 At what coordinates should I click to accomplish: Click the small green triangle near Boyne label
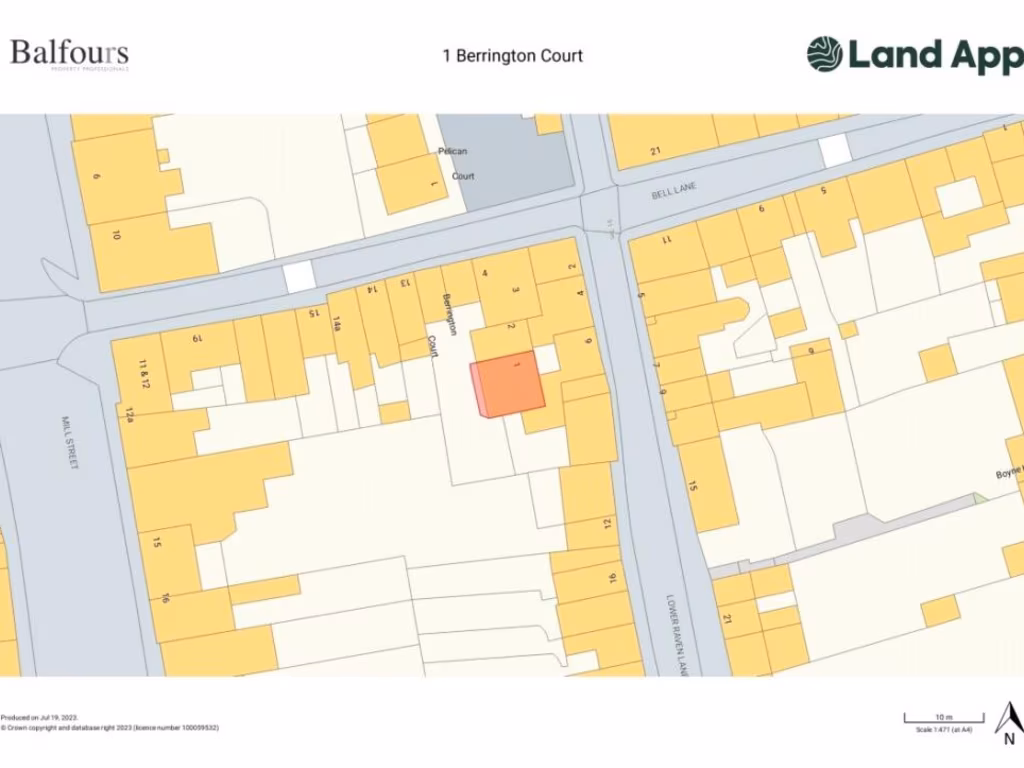(980, 497)
